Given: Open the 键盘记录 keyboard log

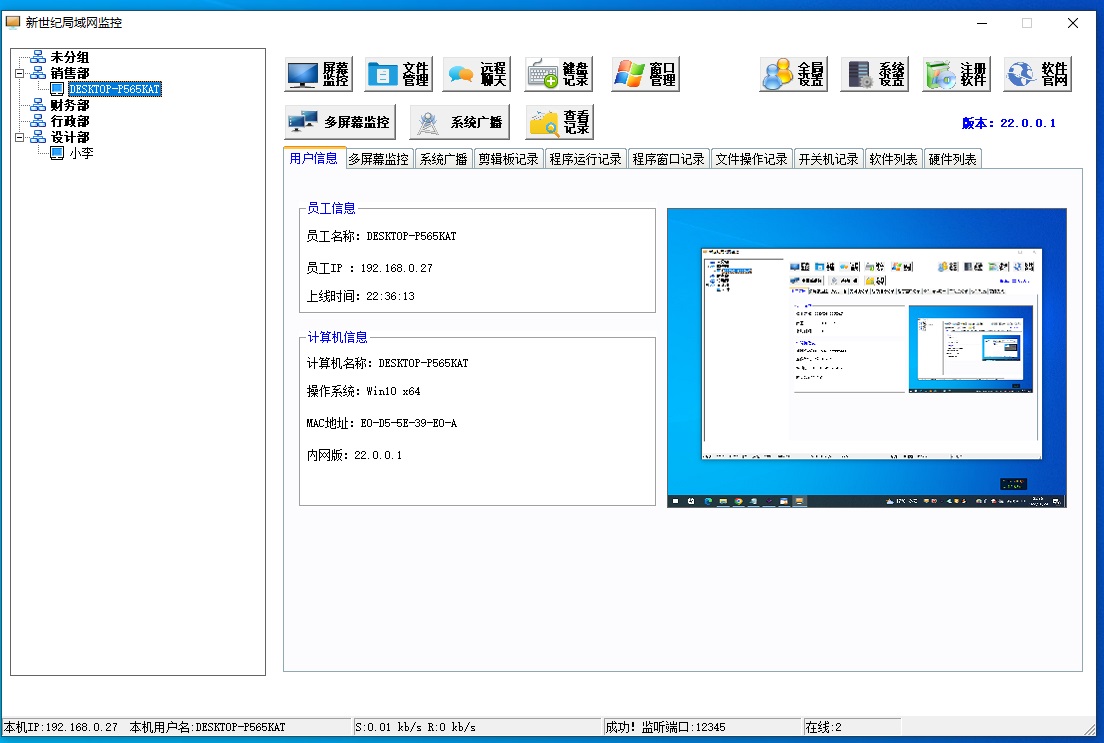Looking at the screenshot, I should click(x=558, y=74).
